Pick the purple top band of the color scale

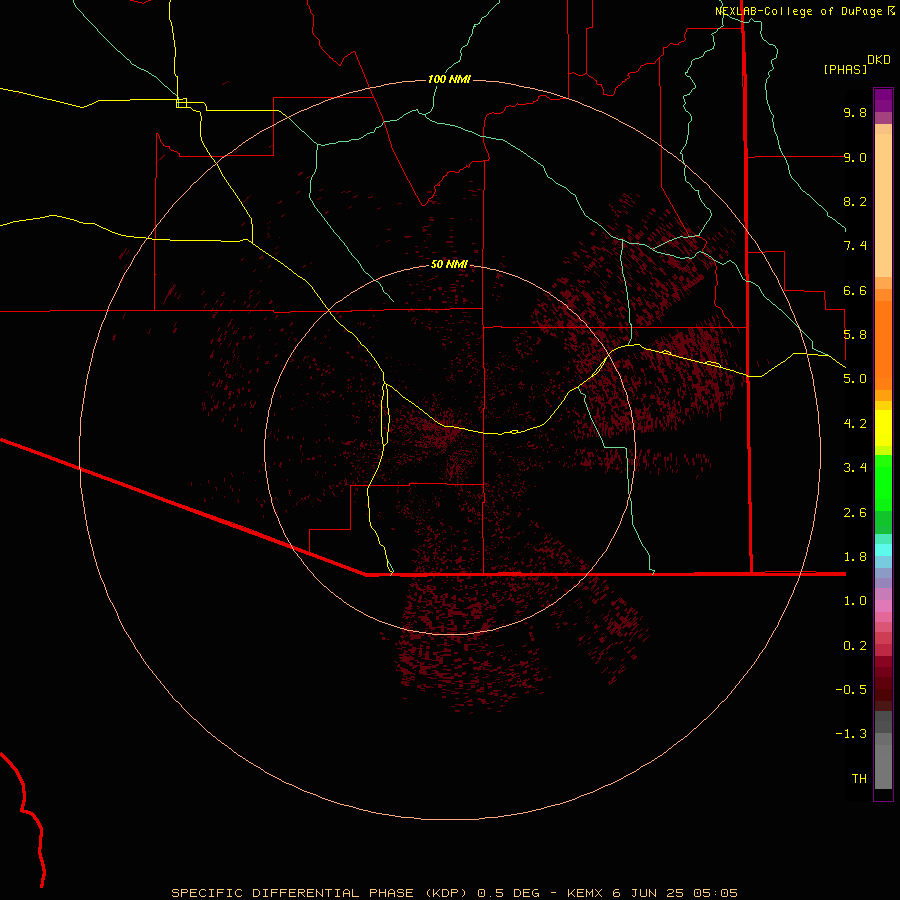coord(883,100)
